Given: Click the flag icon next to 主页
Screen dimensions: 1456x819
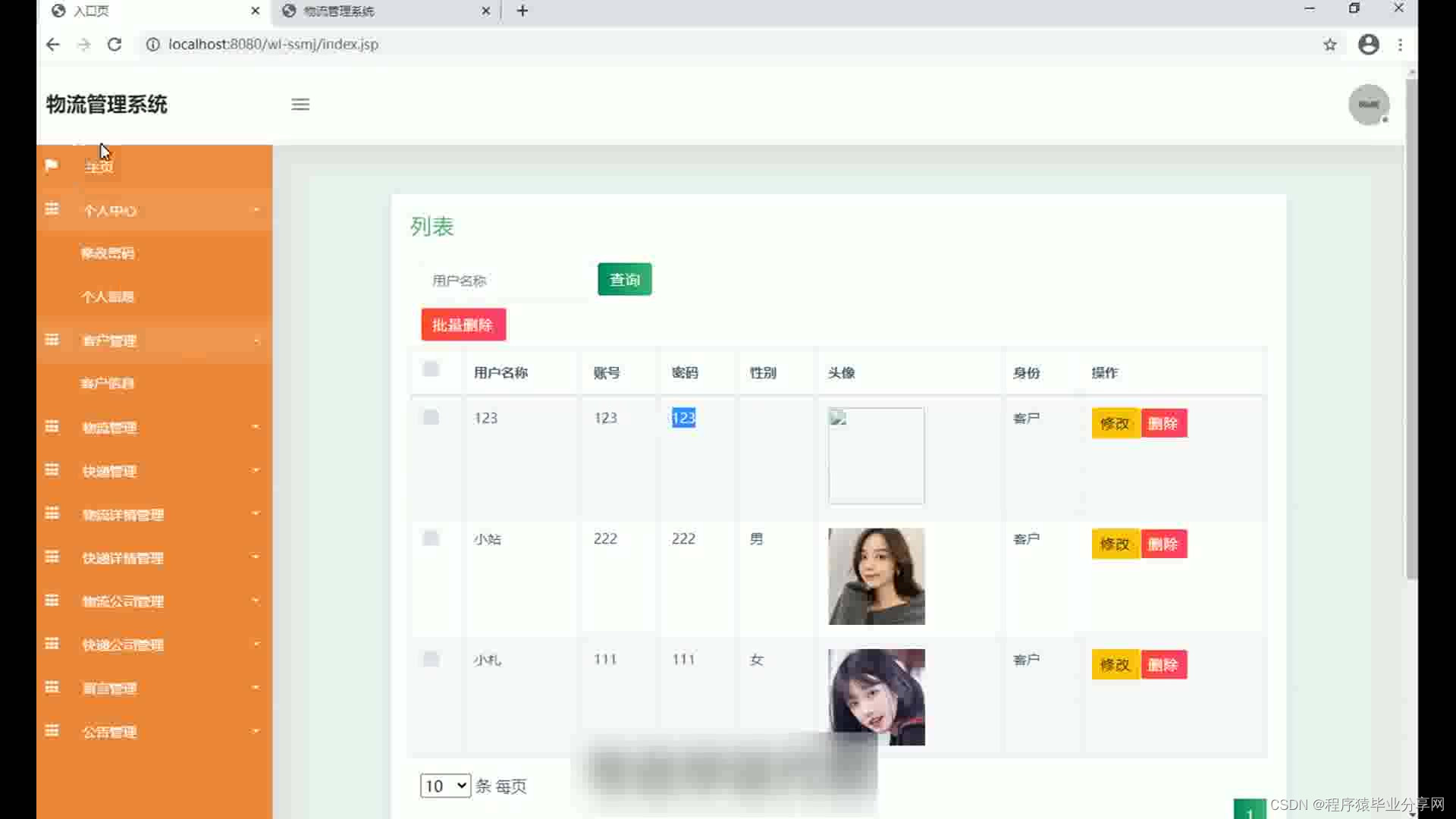Looking at the screenshot, I should click(52, 165).
